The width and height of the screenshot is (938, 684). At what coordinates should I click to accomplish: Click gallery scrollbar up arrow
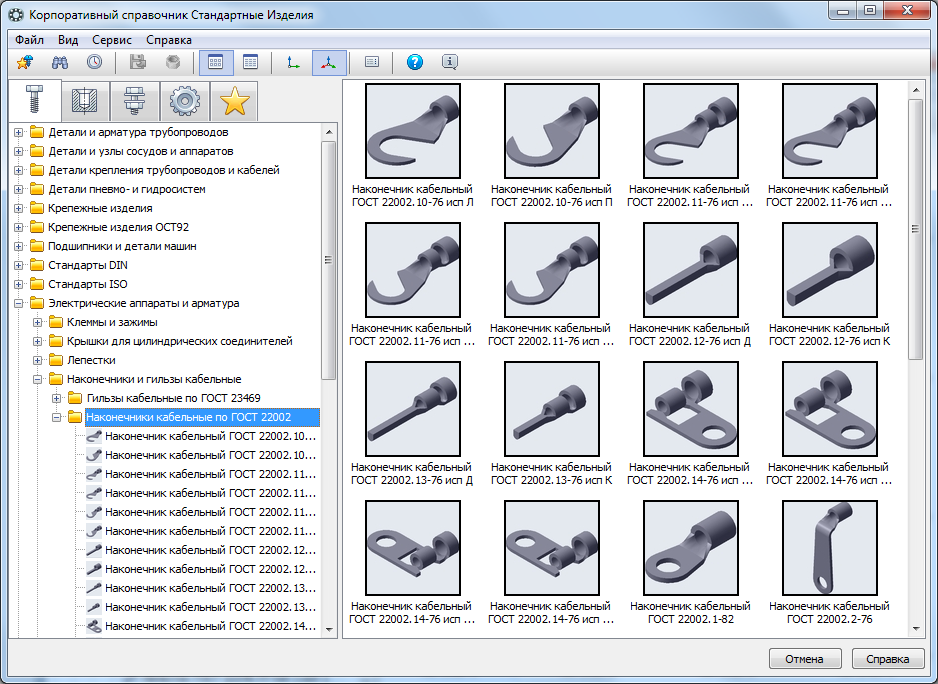point(916,90)
